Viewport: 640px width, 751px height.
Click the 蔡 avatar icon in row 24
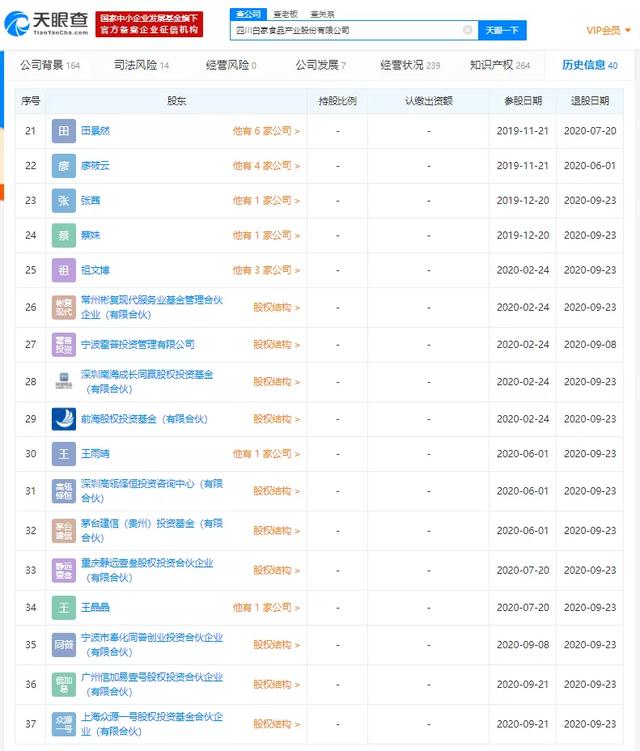point(64,235)
